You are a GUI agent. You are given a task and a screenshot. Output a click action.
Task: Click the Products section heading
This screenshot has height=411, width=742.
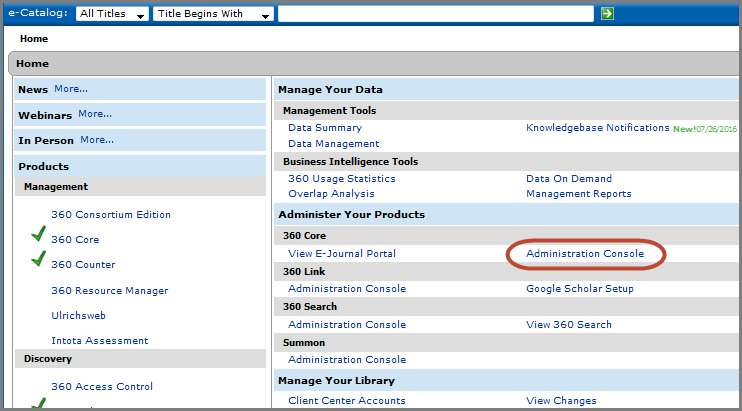44,166
